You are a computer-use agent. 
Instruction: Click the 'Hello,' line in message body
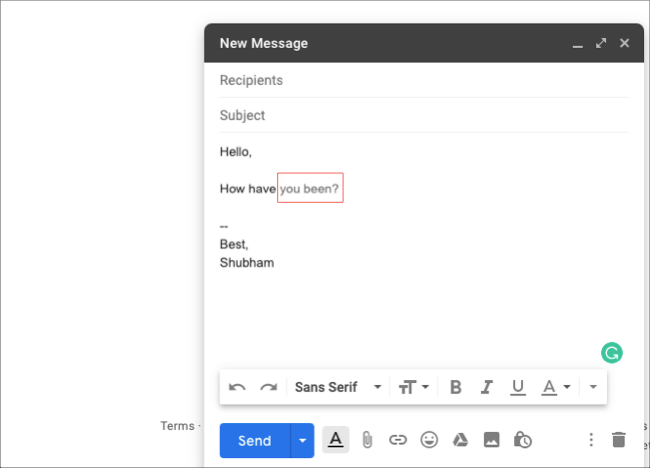pyautogui.click(x=235, y=152)
